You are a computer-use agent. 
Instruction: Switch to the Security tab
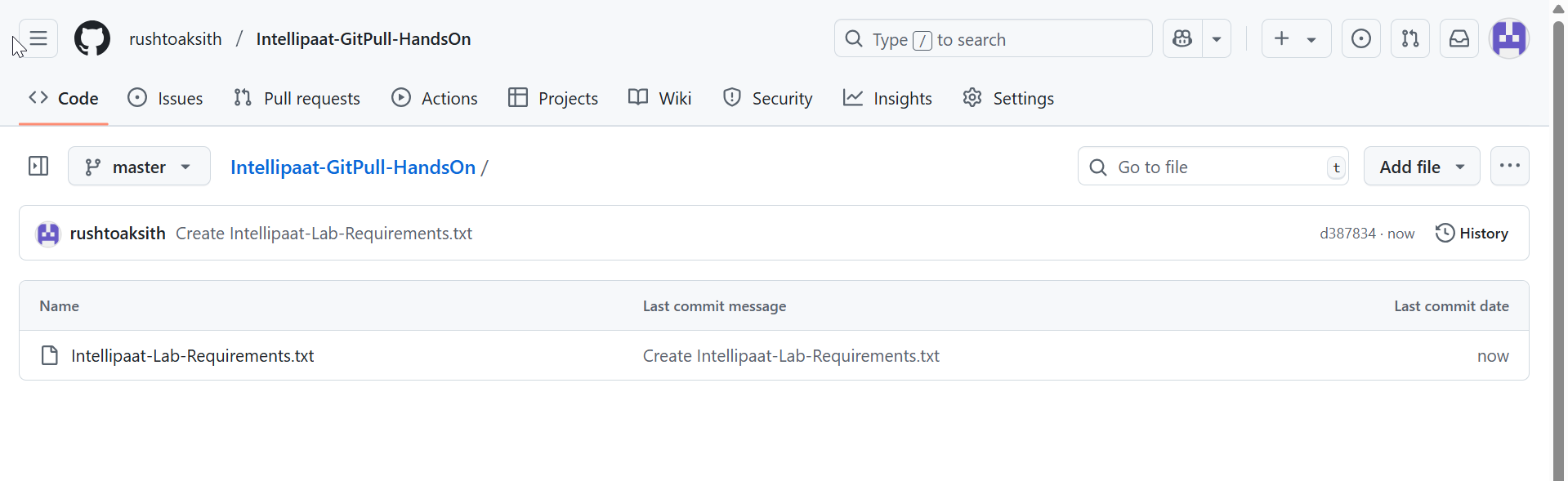coord(767,98)
